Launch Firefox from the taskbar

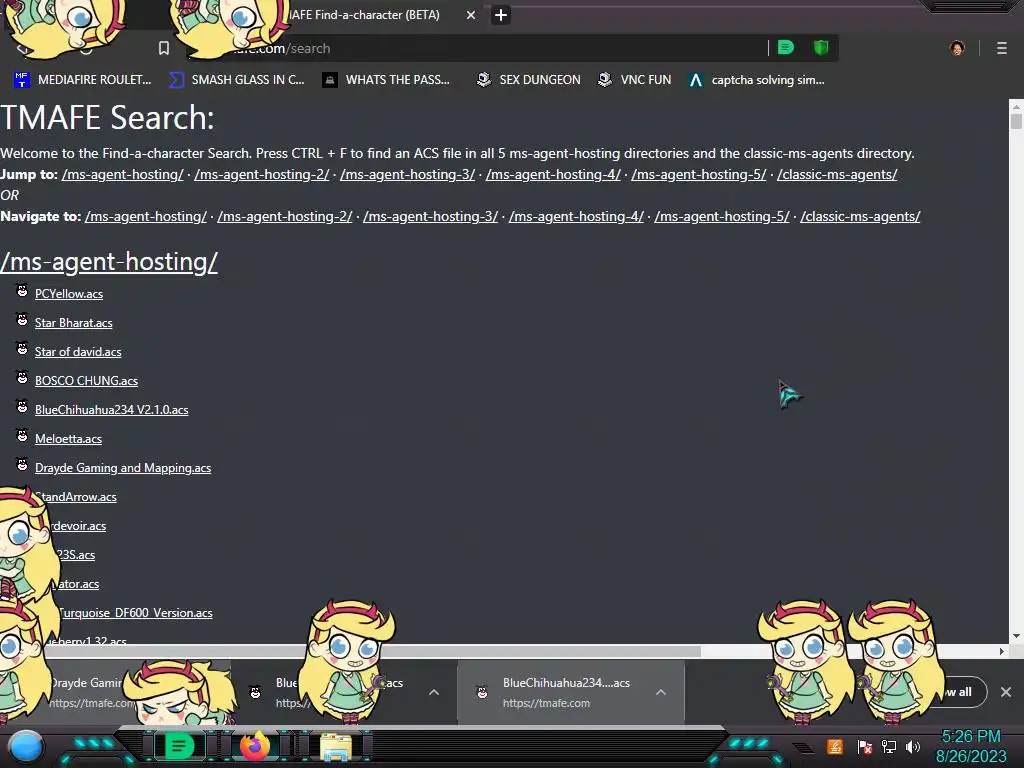click(255, 746)
